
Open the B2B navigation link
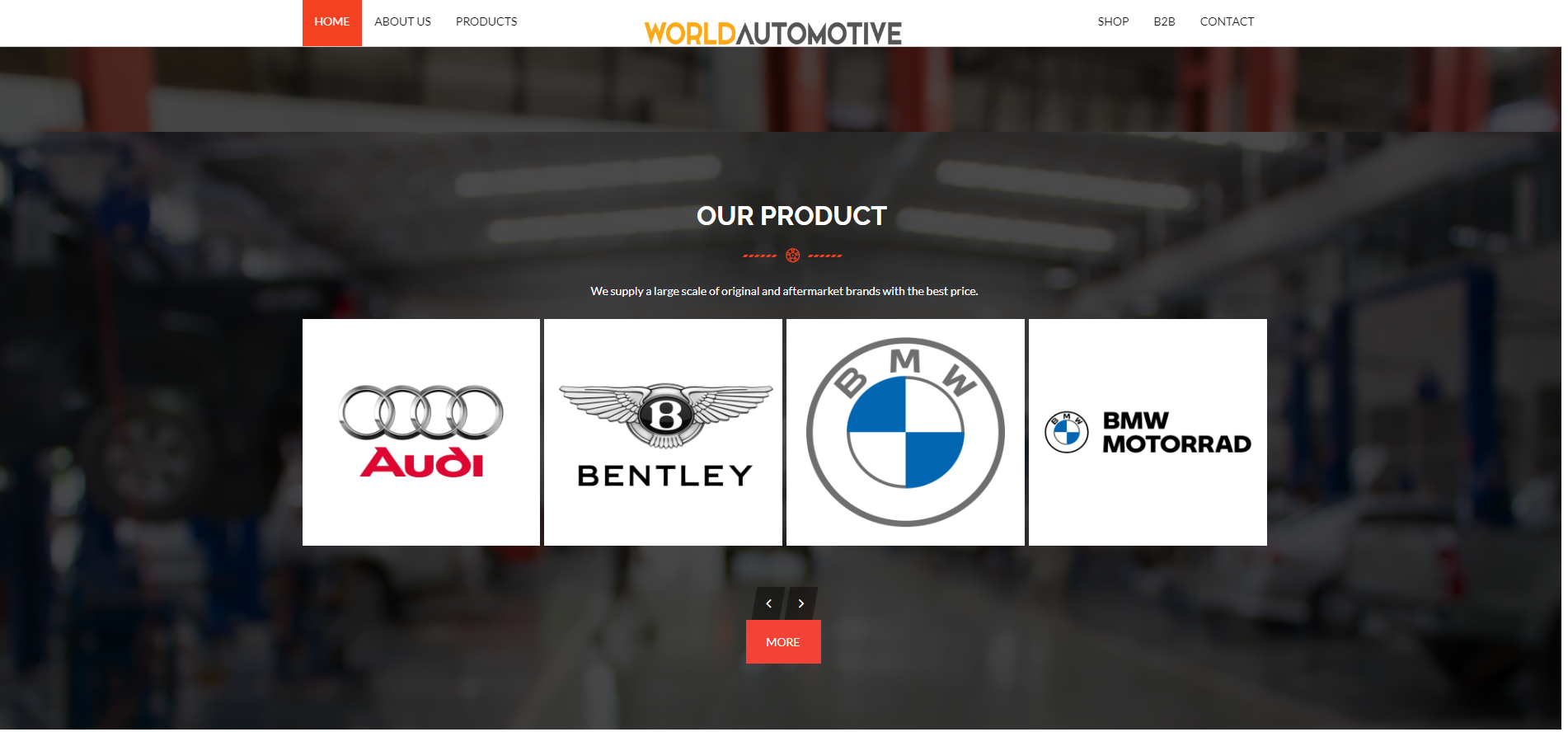pos(1164,22)
